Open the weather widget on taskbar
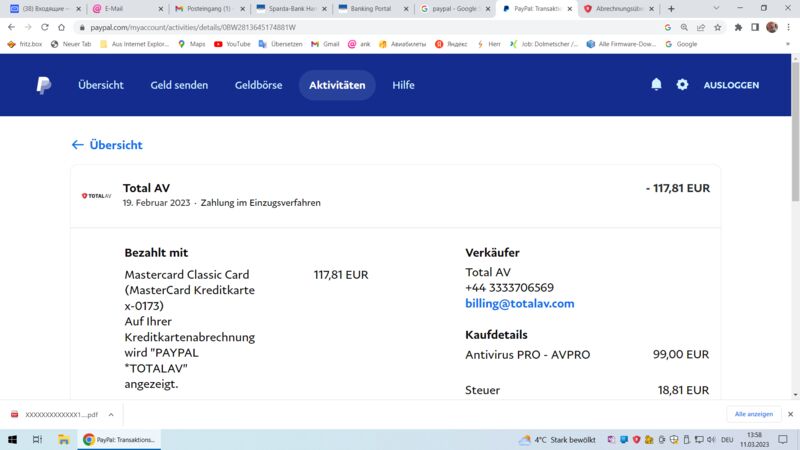 click(x=557, y=440)
